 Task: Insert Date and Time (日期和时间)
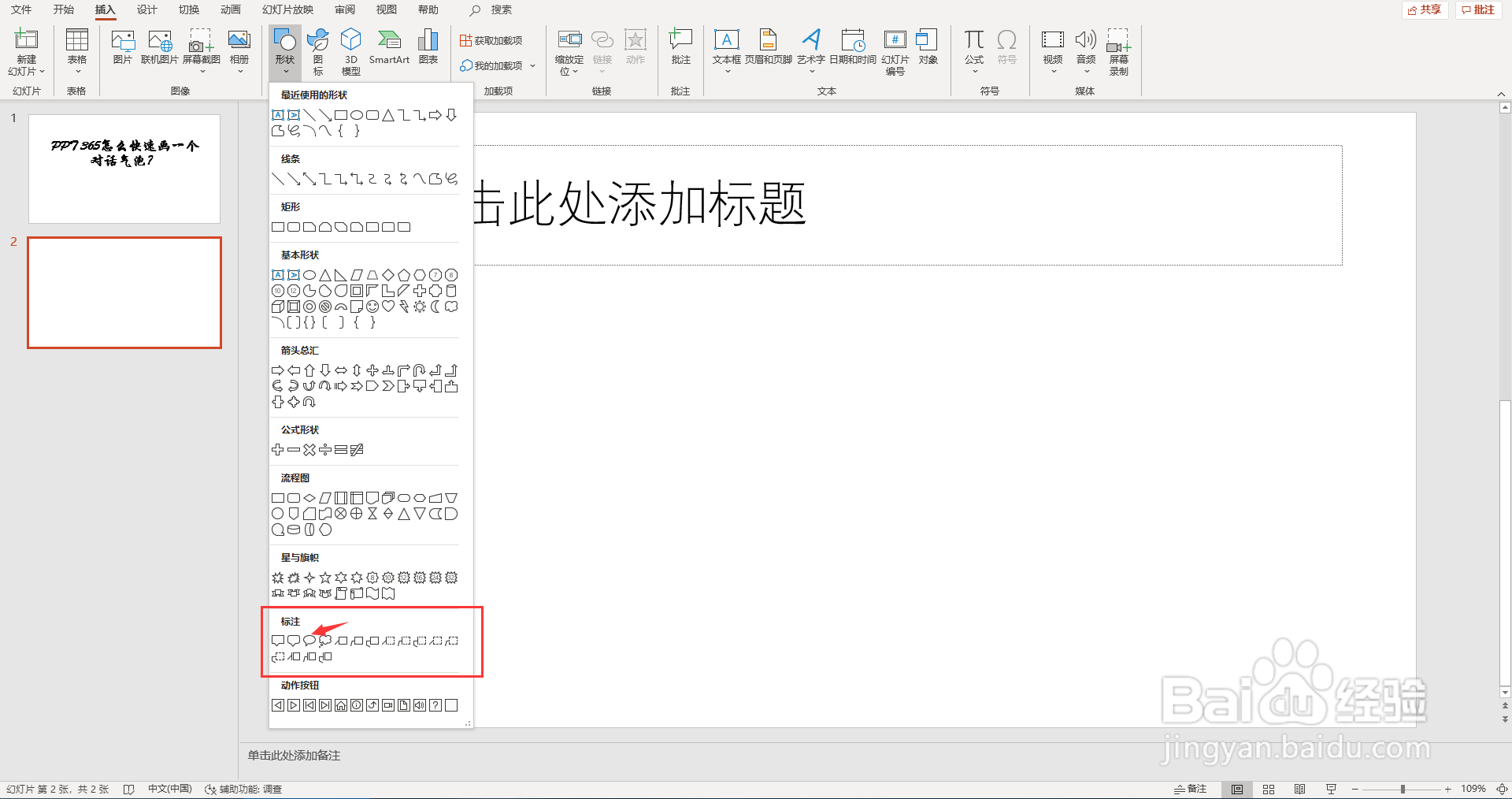[853, 47]
